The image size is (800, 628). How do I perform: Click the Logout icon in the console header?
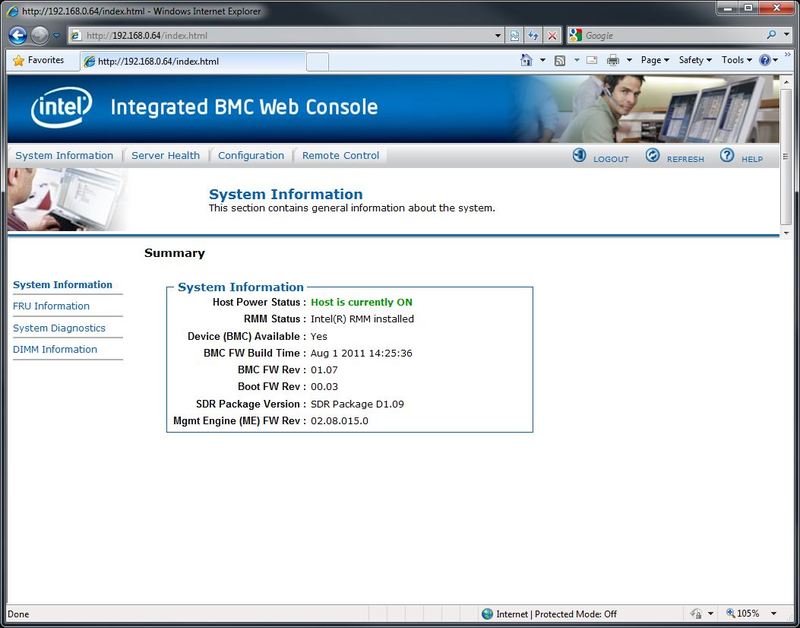point(580,156)
